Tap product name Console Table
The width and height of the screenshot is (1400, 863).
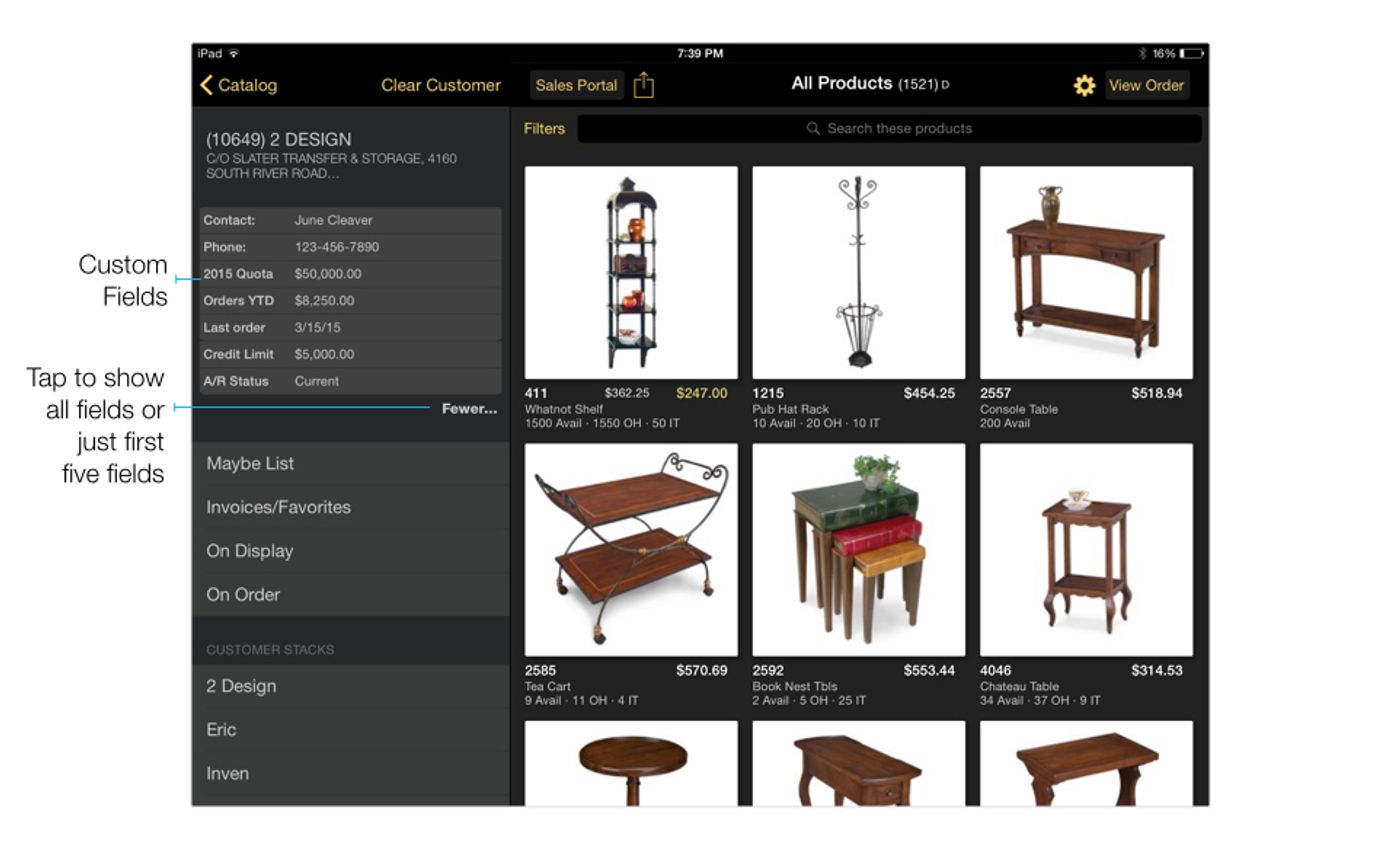click(1019, 409)
